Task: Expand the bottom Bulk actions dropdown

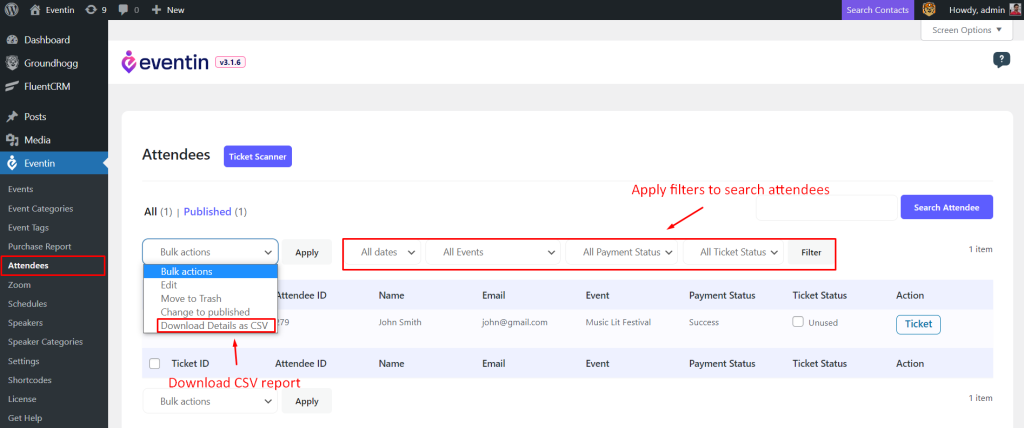Action: [x=210, y=401]
